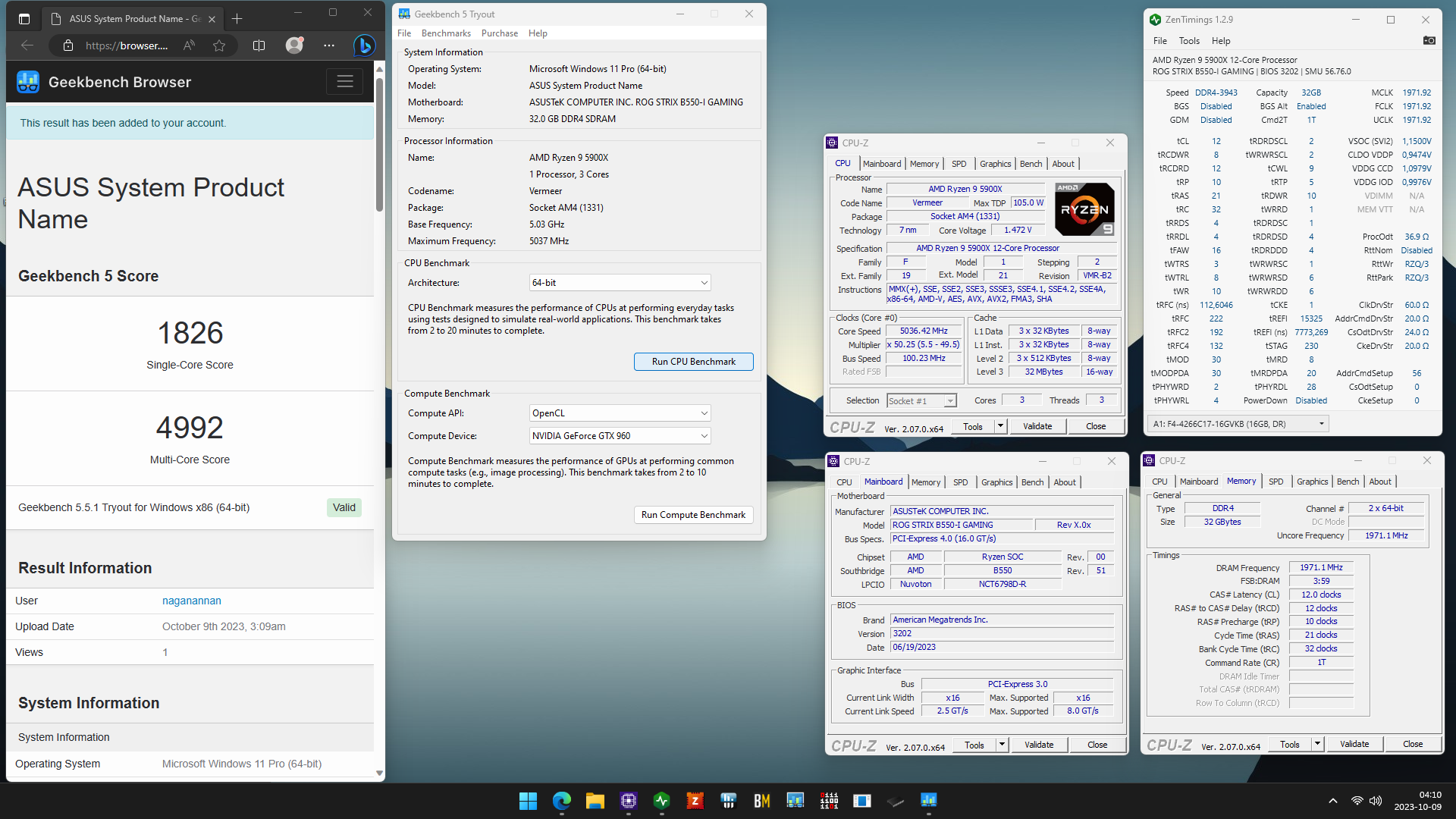This screenshot has width=1456, height=819.
Task: Select Graphics tab in CPU-Z Mainboard window
Action: (996, 482)
